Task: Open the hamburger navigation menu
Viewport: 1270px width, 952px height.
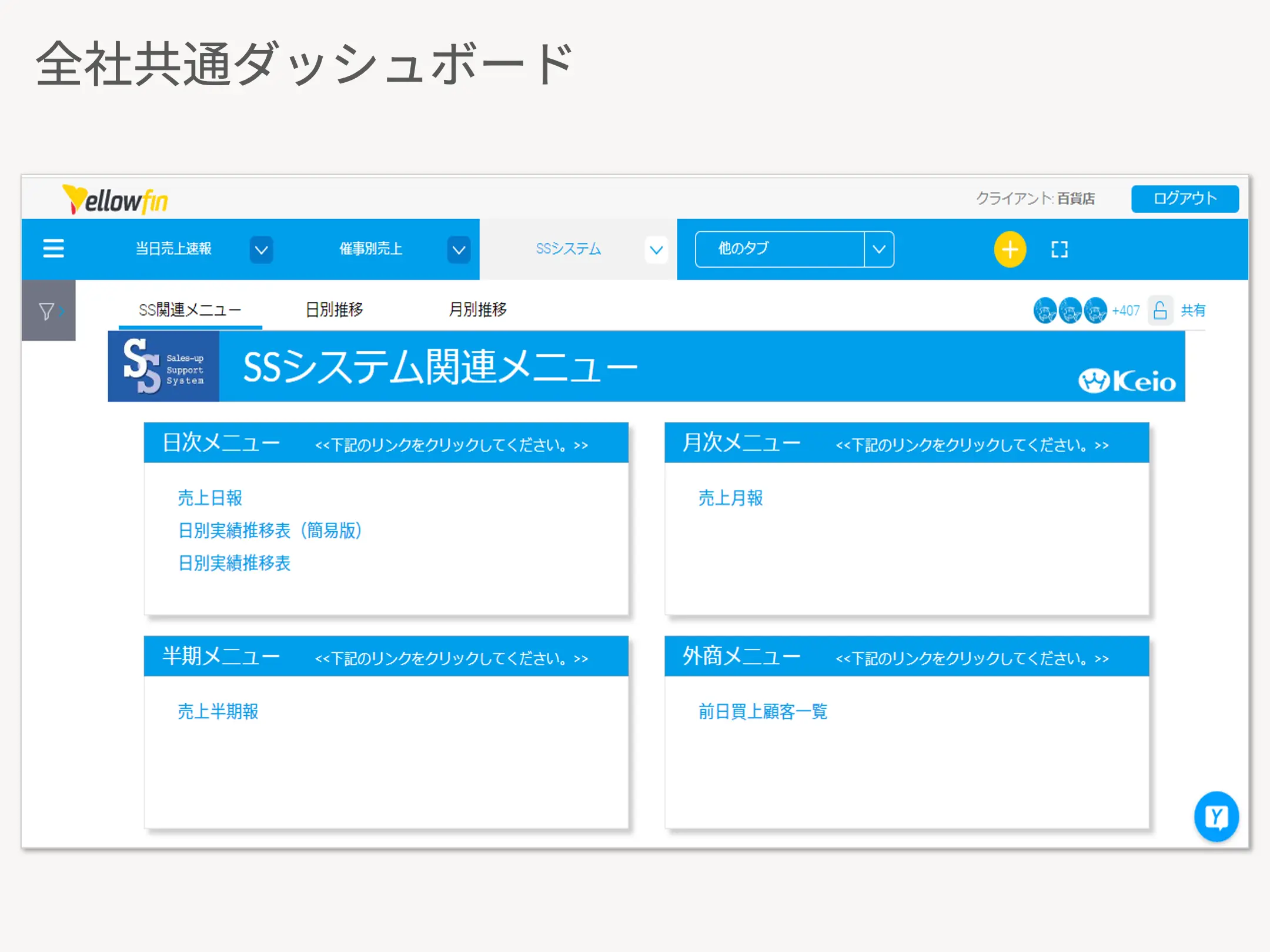Action: (53, 249)
